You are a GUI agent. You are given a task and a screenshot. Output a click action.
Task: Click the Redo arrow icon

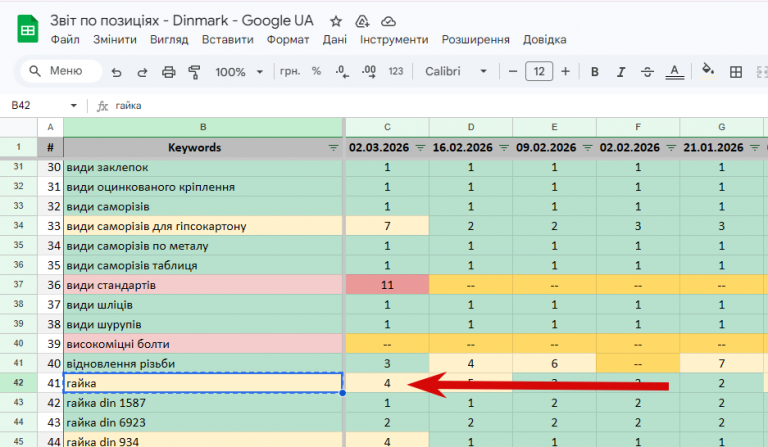[142, 72]
